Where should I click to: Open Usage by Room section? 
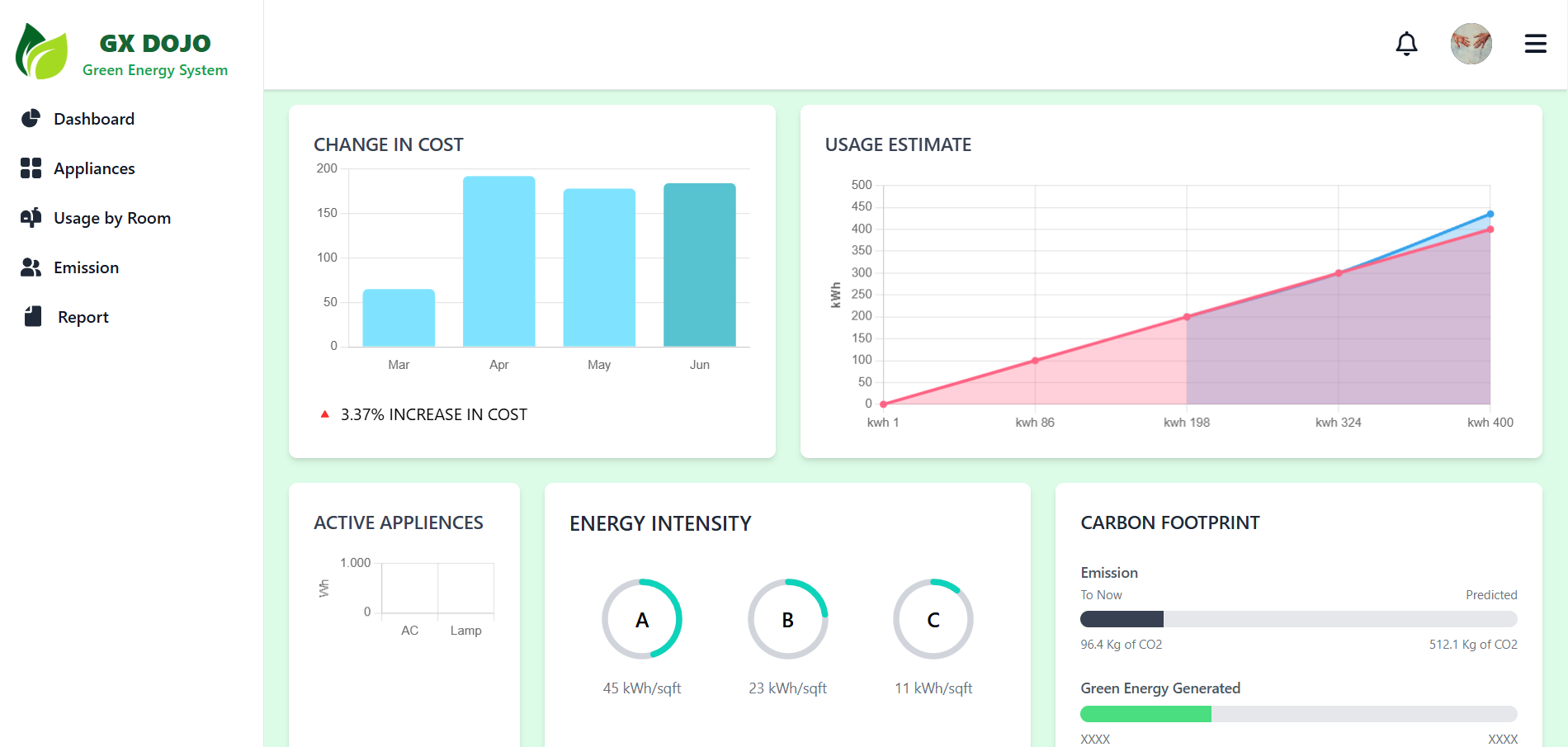pos(112,218)
